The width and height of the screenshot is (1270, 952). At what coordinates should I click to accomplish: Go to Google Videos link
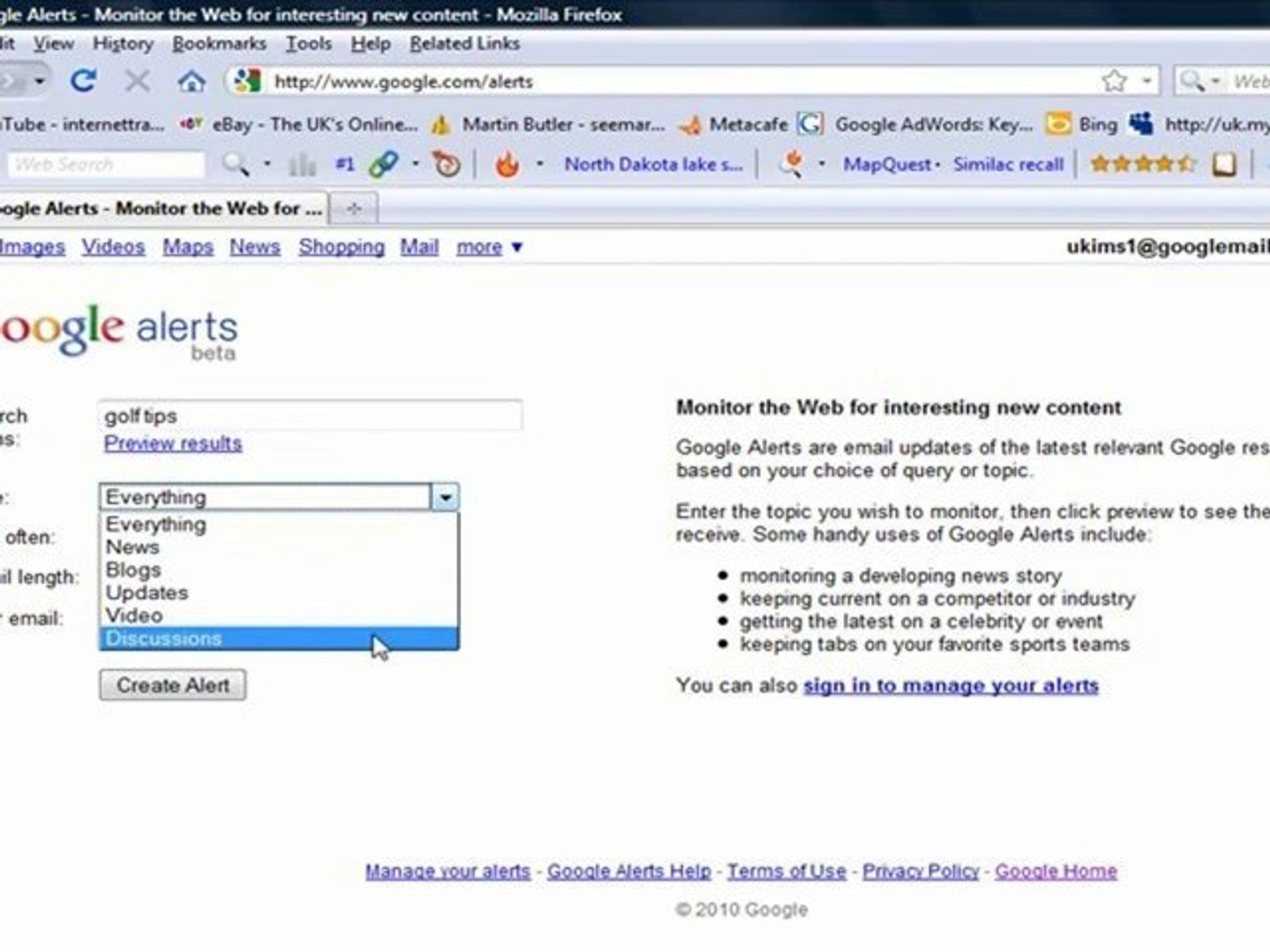pyautogui.click(x=113, y=248)
